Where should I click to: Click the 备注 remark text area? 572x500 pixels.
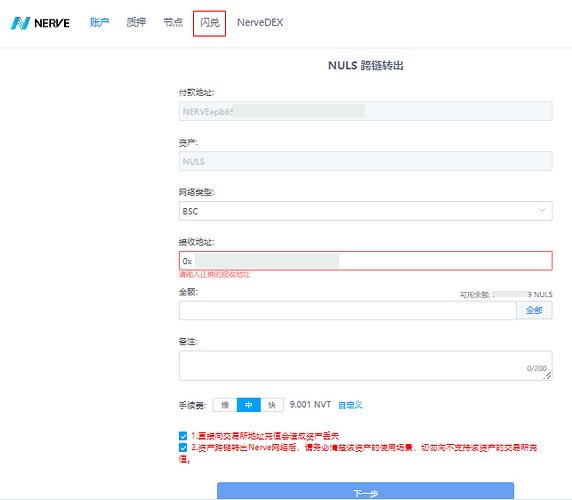366,366
